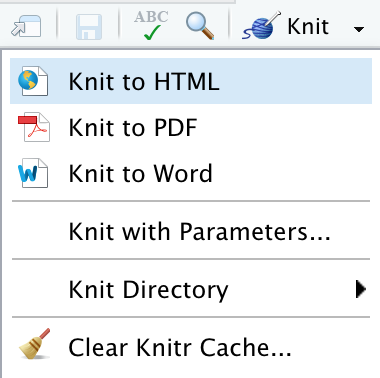Click the red PDF document icon
Viewport: 380px width, 378px height.
[34, 127]
